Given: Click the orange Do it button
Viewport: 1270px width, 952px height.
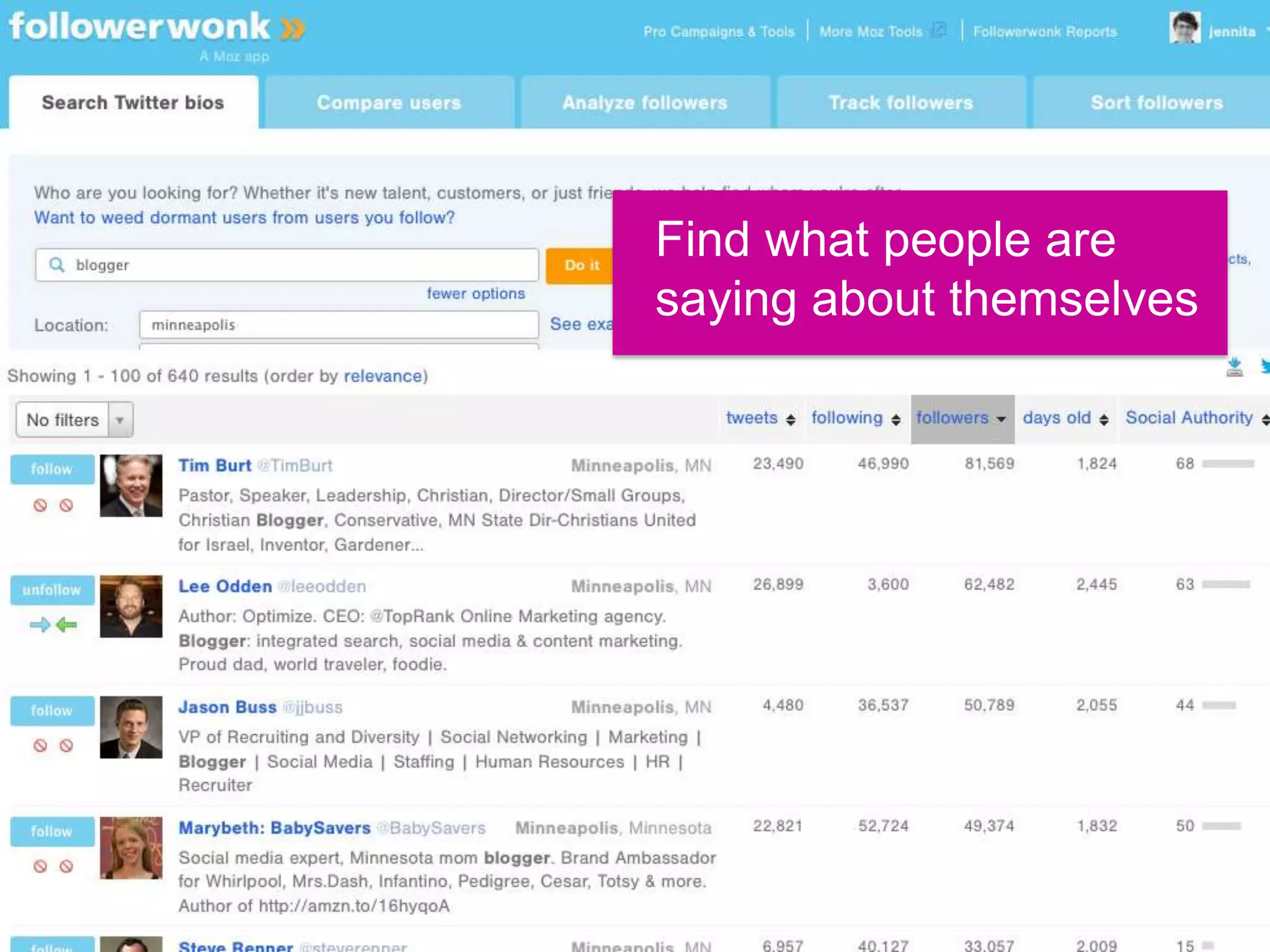Looking at the screenshot, I should click(580, 265).
